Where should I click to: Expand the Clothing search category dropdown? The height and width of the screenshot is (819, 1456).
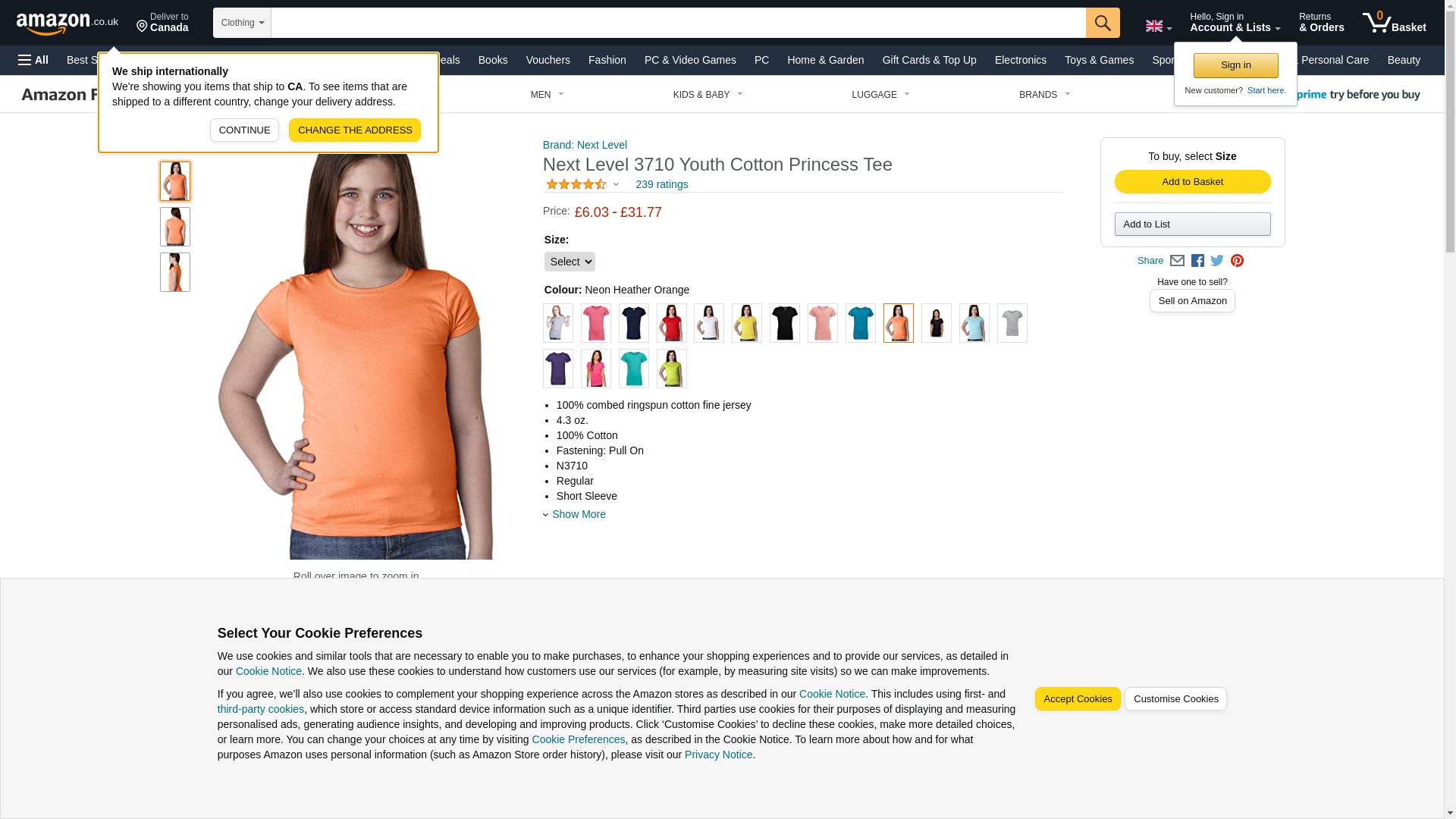[x=242, y=23]
